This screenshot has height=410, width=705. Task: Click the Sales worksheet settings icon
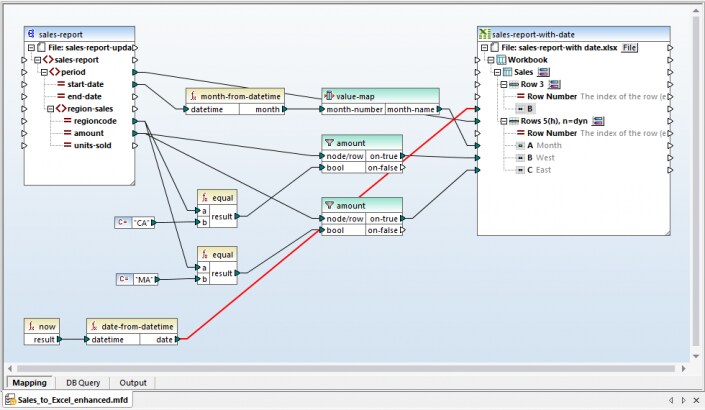click(544, 72)
